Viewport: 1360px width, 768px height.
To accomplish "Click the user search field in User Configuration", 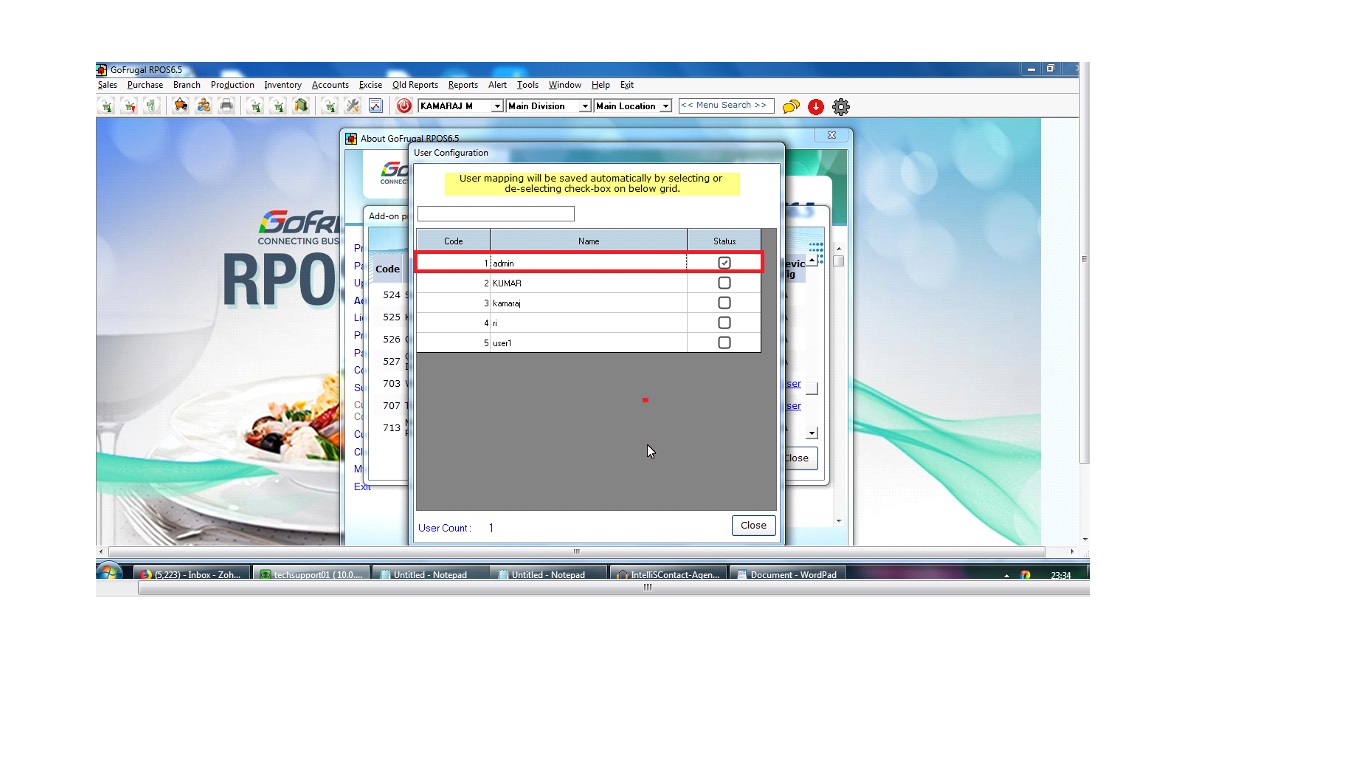I will tap(496, 214).
